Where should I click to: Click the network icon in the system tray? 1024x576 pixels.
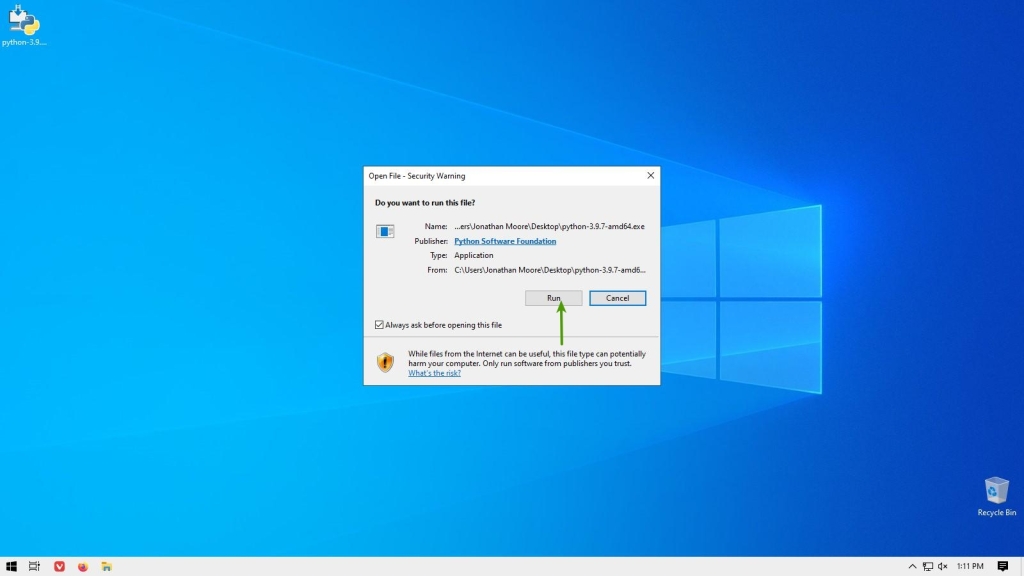click(x=926, y=565)
